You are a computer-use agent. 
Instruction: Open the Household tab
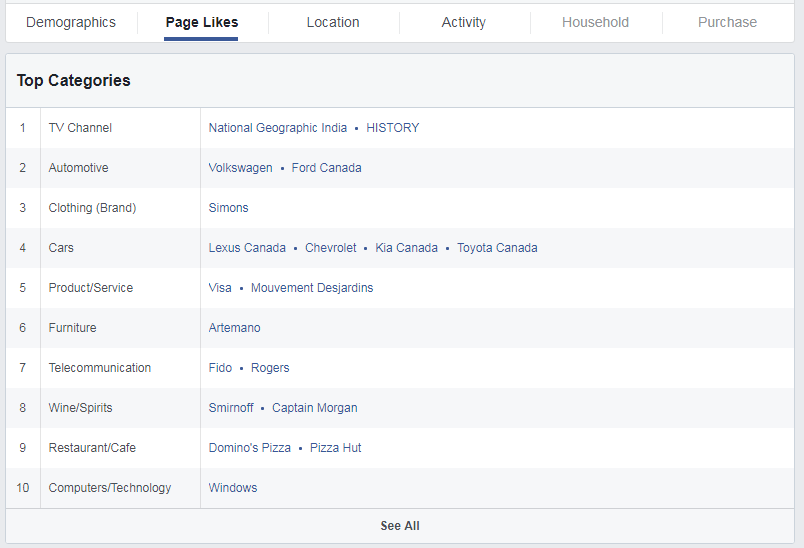[x=595, y=23]
